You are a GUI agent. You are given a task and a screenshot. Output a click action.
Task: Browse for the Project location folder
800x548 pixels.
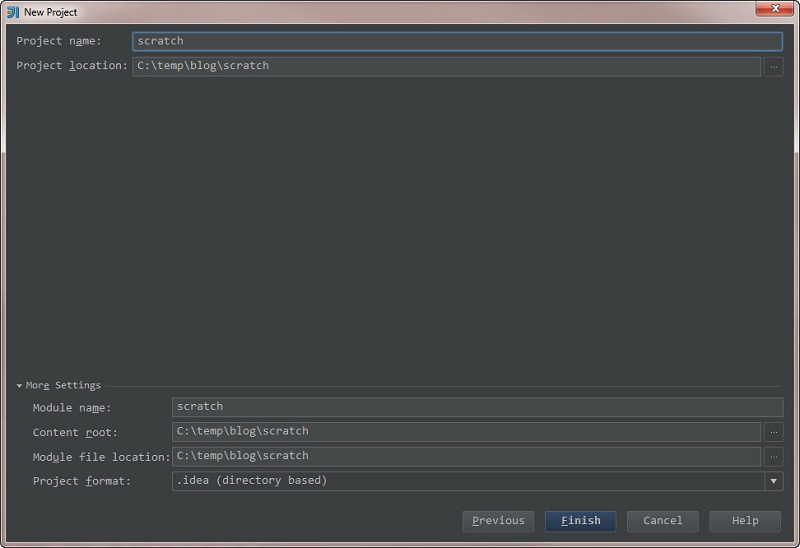(773, 67)
